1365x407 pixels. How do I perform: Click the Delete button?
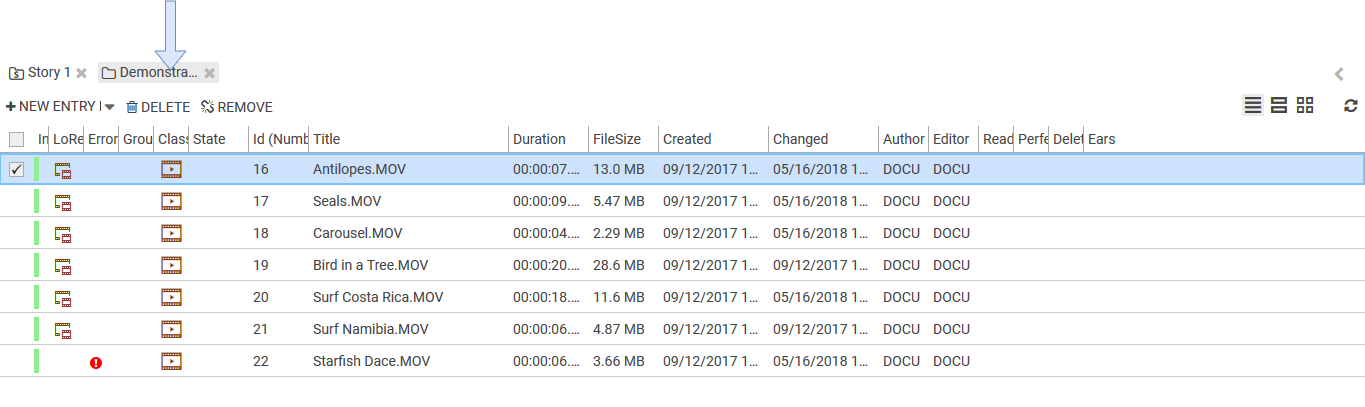tap(158, 107)
